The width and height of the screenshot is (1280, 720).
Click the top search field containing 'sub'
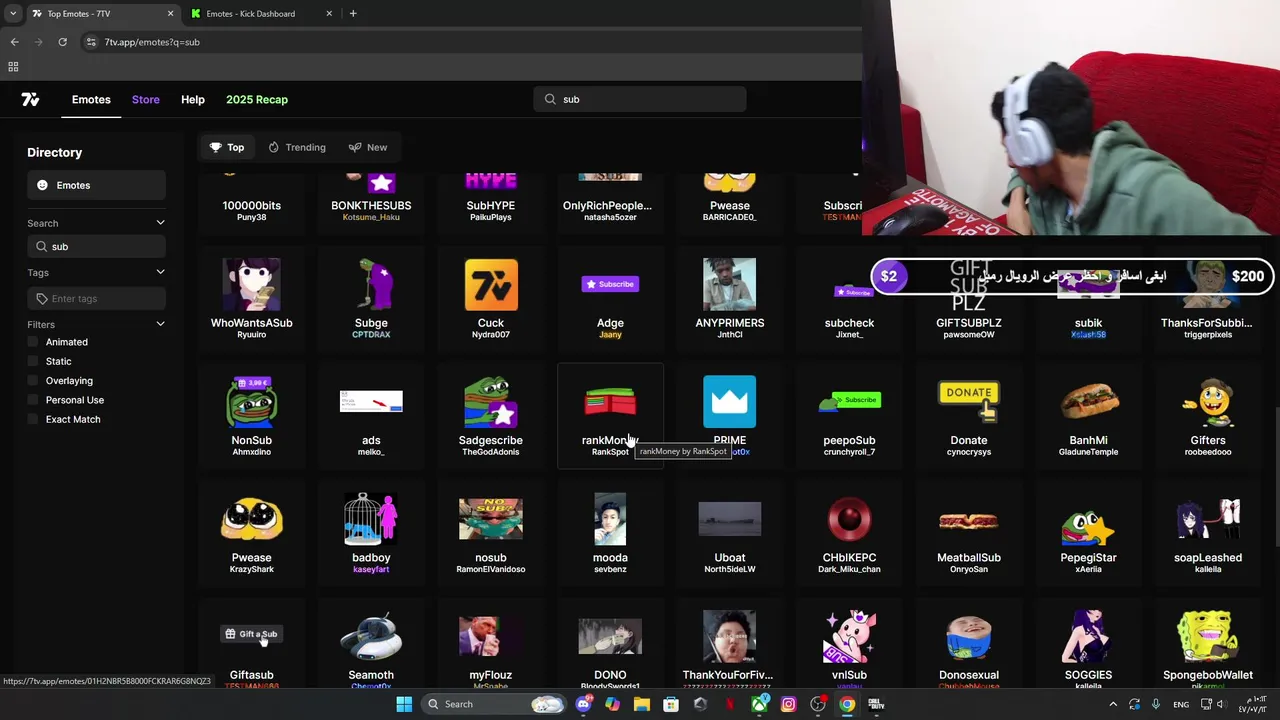[640, 99]
